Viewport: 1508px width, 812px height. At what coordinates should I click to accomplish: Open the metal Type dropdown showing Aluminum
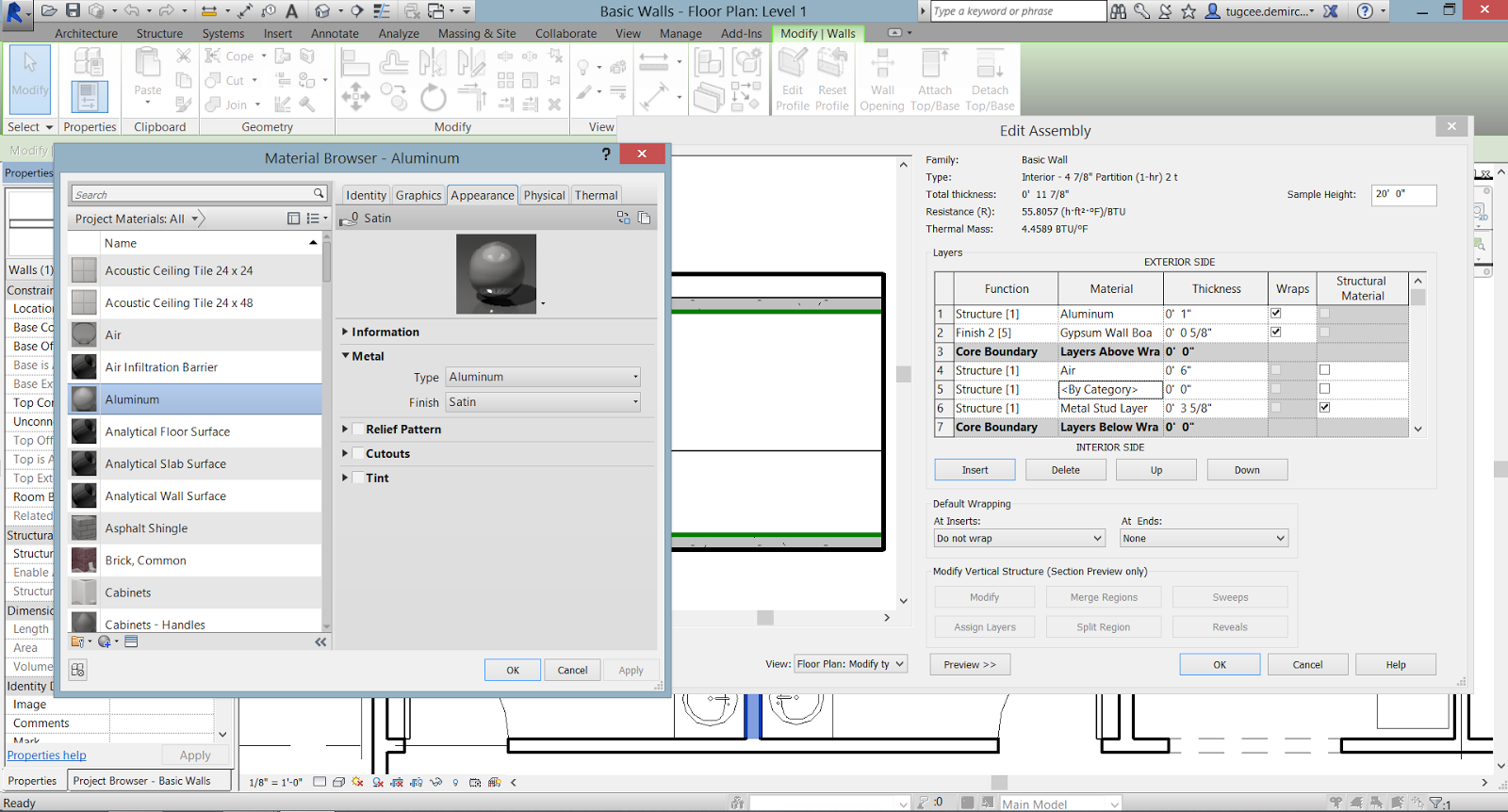tap(543, 377)
